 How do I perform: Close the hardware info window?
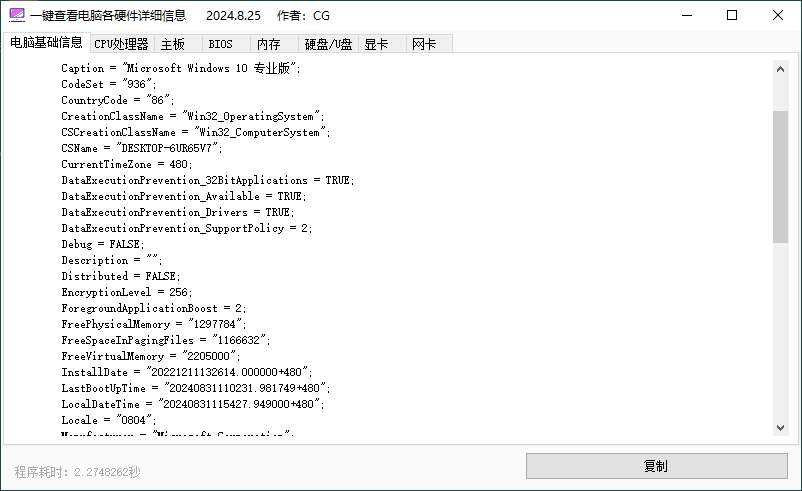(x=778, y=16)
